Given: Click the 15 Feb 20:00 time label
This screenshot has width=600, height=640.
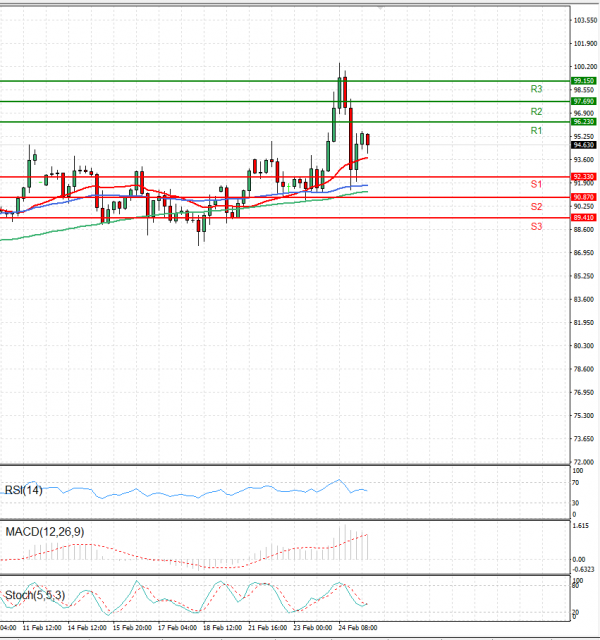Looking at the screenshot, I should point(132,628).
